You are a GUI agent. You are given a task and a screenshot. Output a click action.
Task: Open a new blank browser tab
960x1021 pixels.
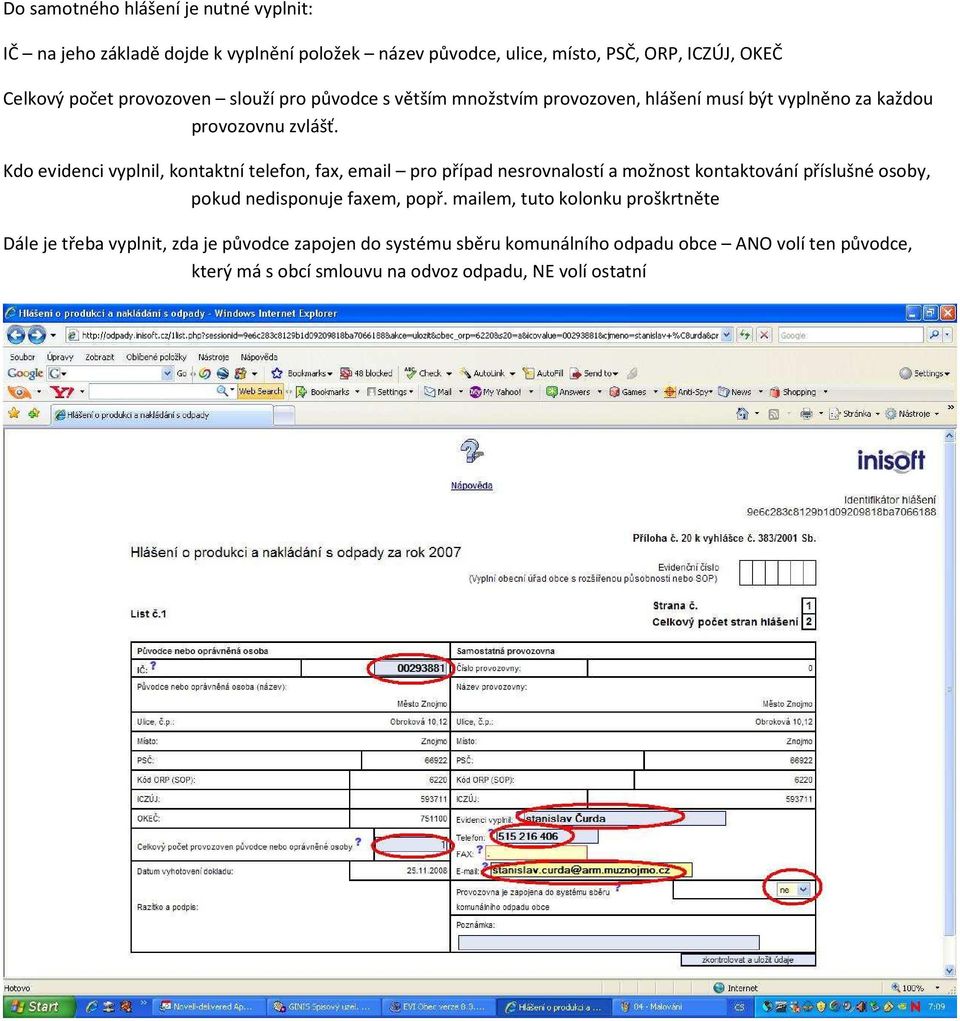[283, 415]
